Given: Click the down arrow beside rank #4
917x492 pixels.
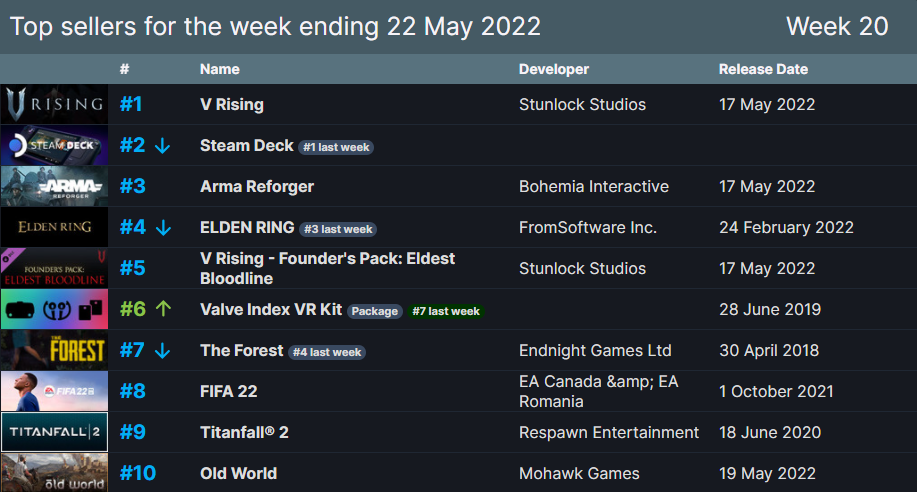Looking at the screenshot, I should [163, 228].
